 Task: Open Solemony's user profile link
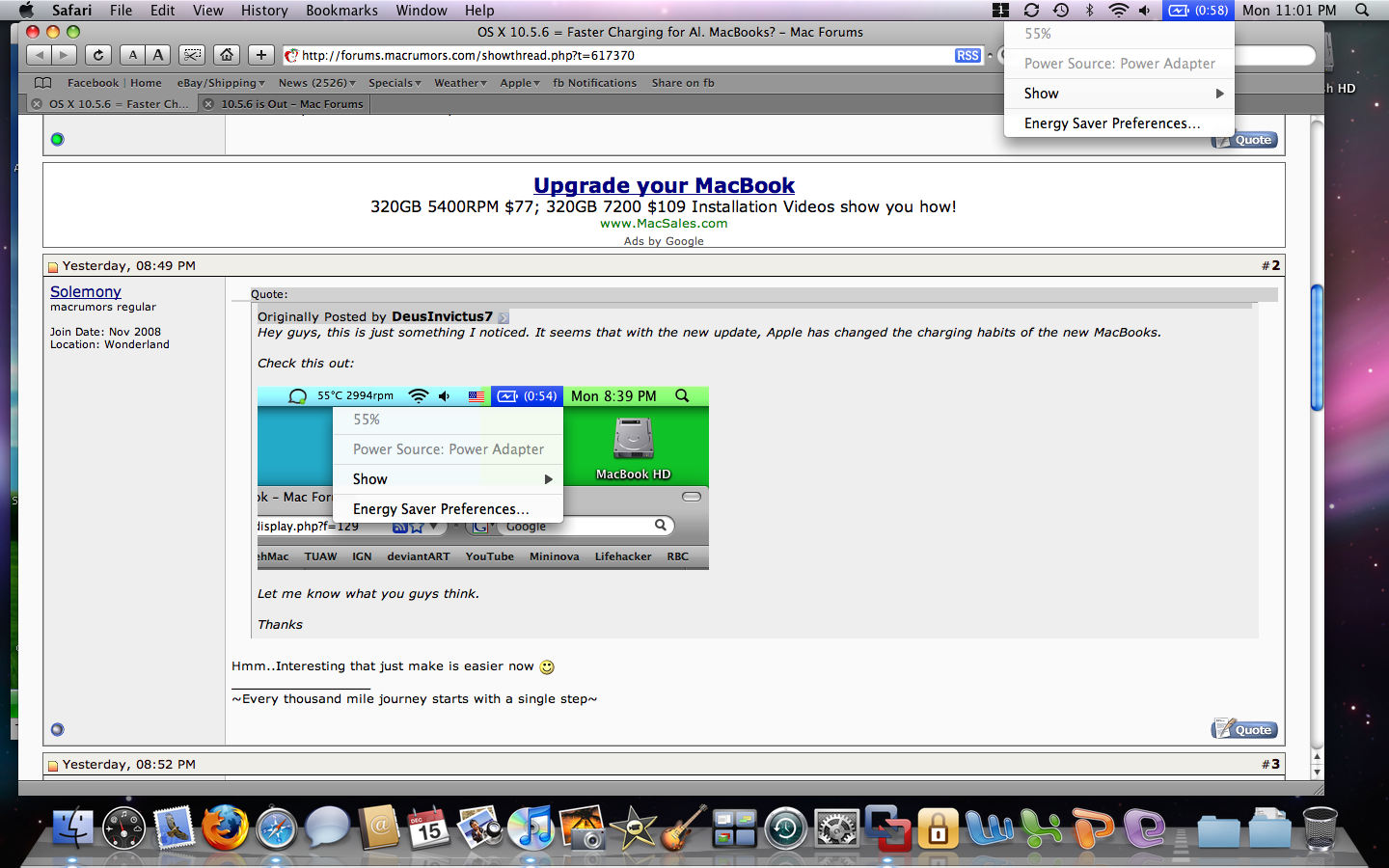coord(86,291)
